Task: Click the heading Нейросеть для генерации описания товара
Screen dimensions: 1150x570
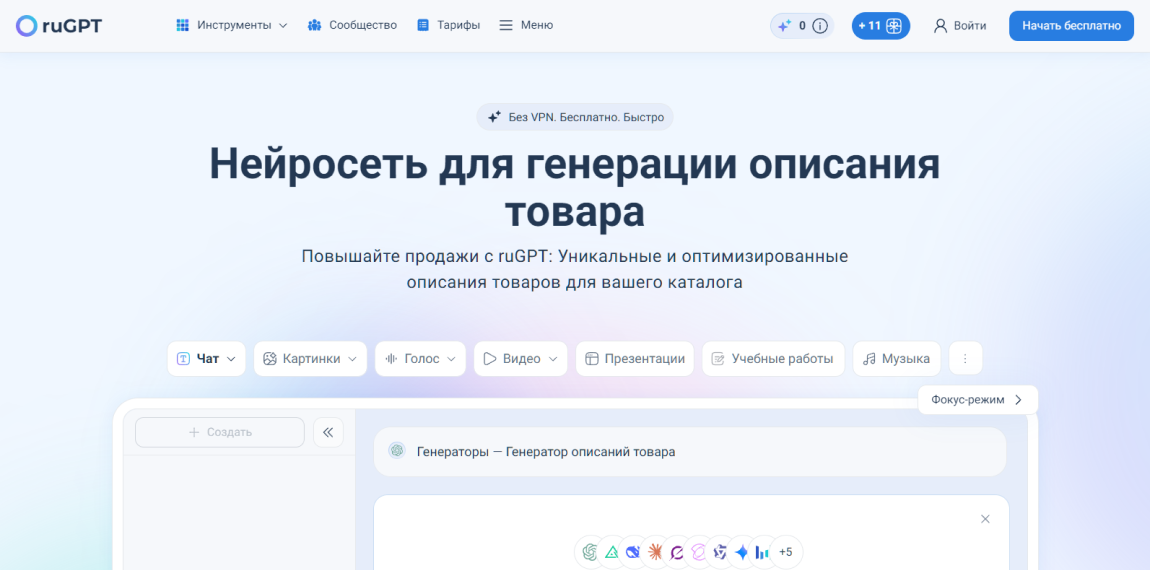Action: (x=575, y=188)
